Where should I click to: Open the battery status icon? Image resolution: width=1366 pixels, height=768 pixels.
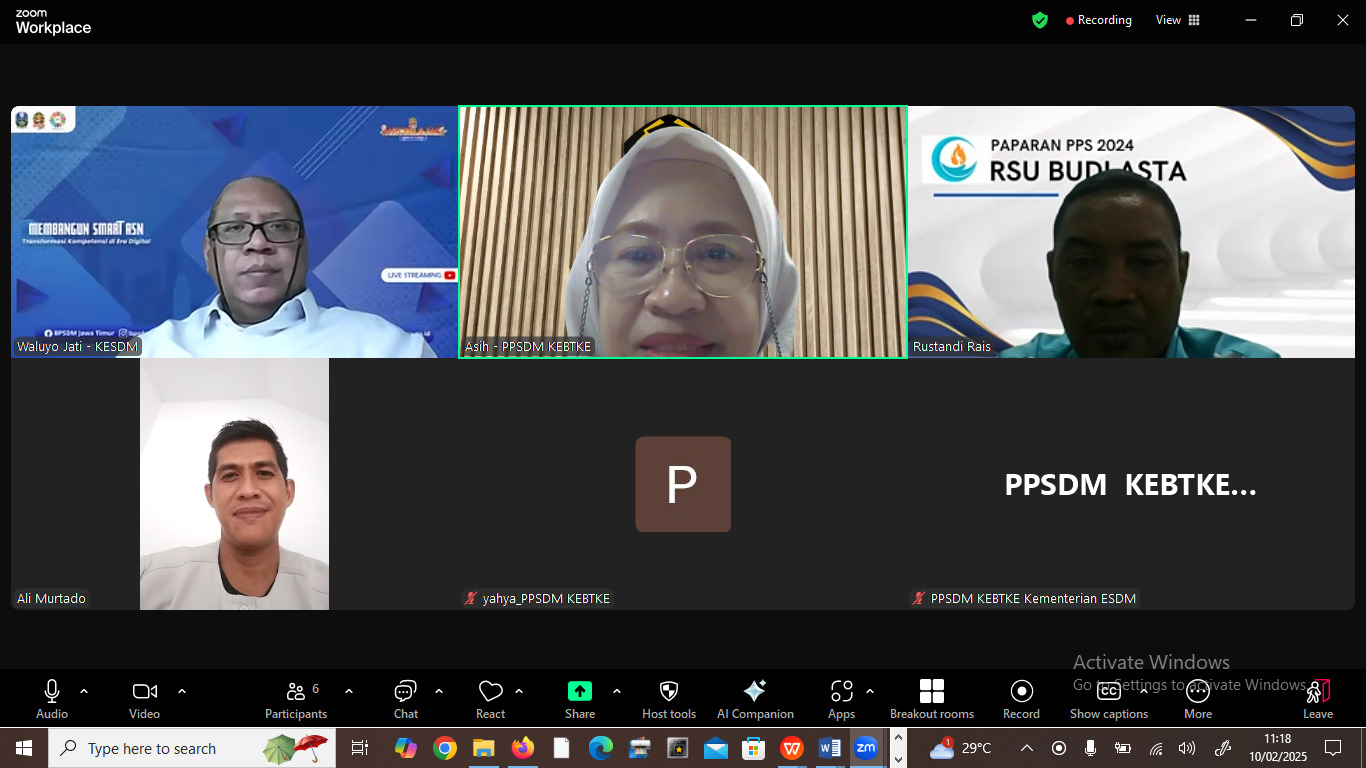point(1123,748)
